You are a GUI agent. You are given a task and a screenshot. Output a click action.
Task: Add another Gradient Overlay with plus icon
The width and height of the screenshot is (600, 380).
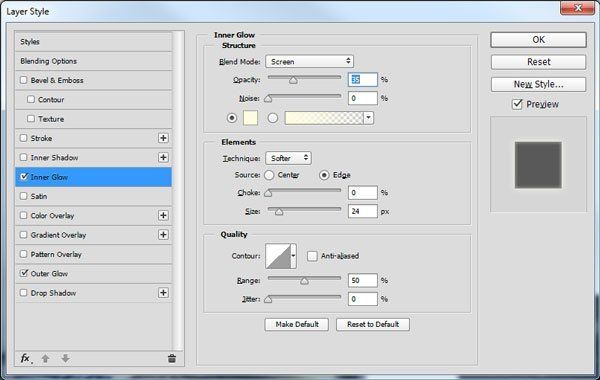[163, 235]
